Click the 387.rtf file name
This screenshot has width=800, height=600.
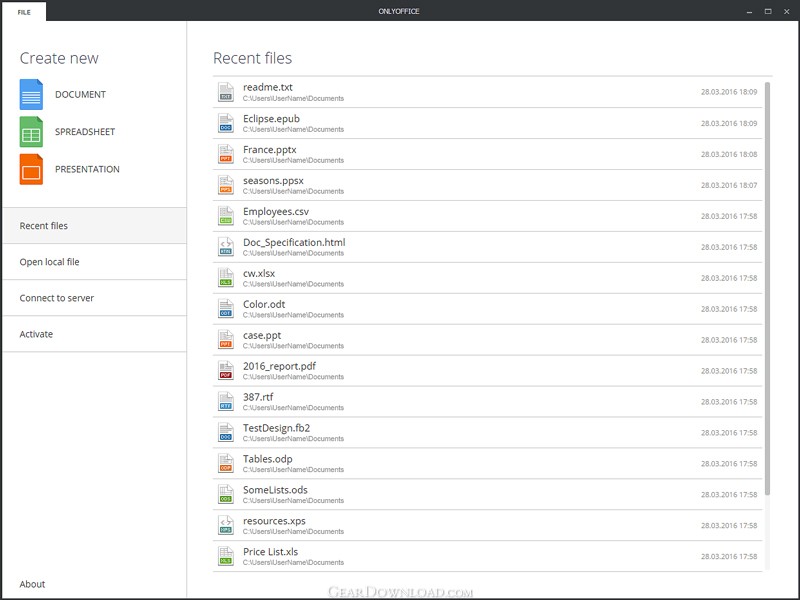(x=258, y=397)
